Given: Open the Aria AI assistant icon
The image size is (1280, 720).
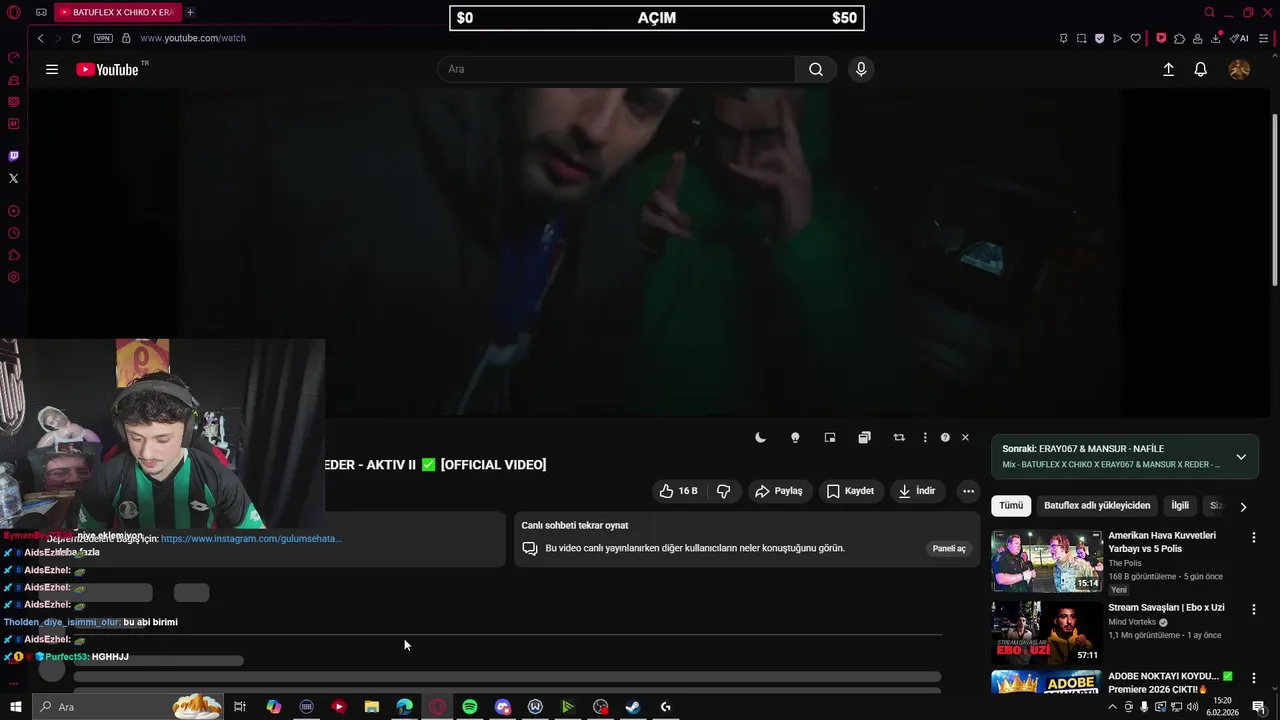Looking at the screenshot, I should (1240, 38).
